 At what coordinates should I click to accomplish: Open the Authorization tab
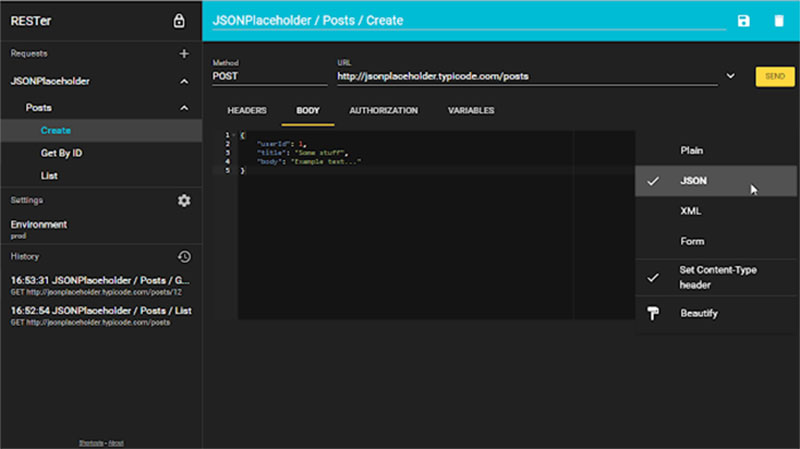point(384,111)
